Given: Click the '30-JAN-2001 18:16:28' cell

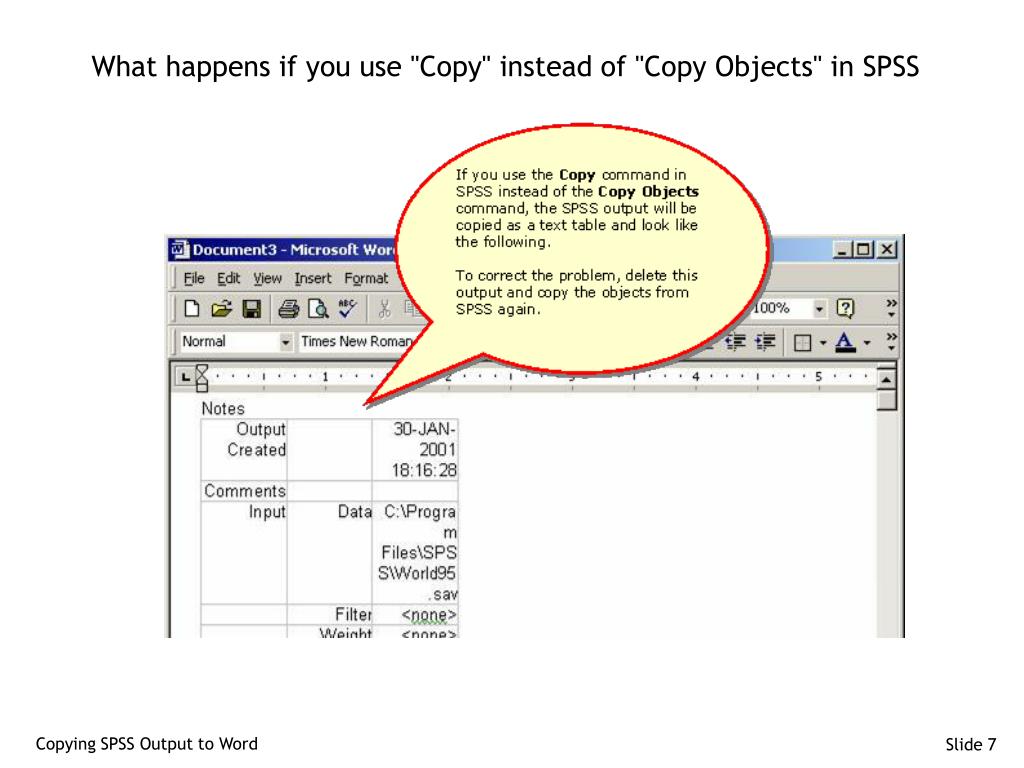Looking at the screenshot, I should (415, 449).
